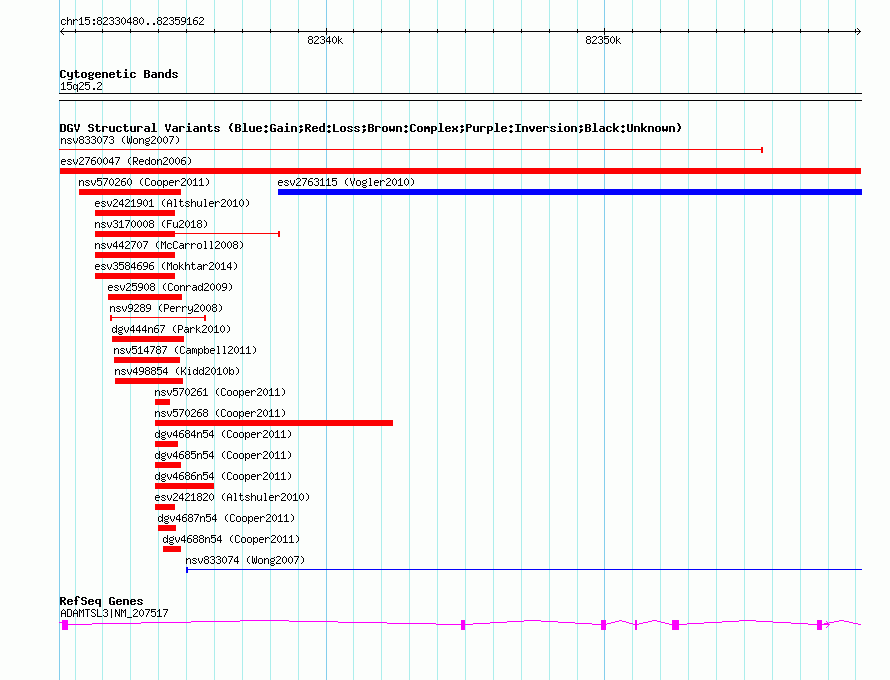
Task: Select the nsv3170008 (Fu2018) variant label
Action: 151,224
